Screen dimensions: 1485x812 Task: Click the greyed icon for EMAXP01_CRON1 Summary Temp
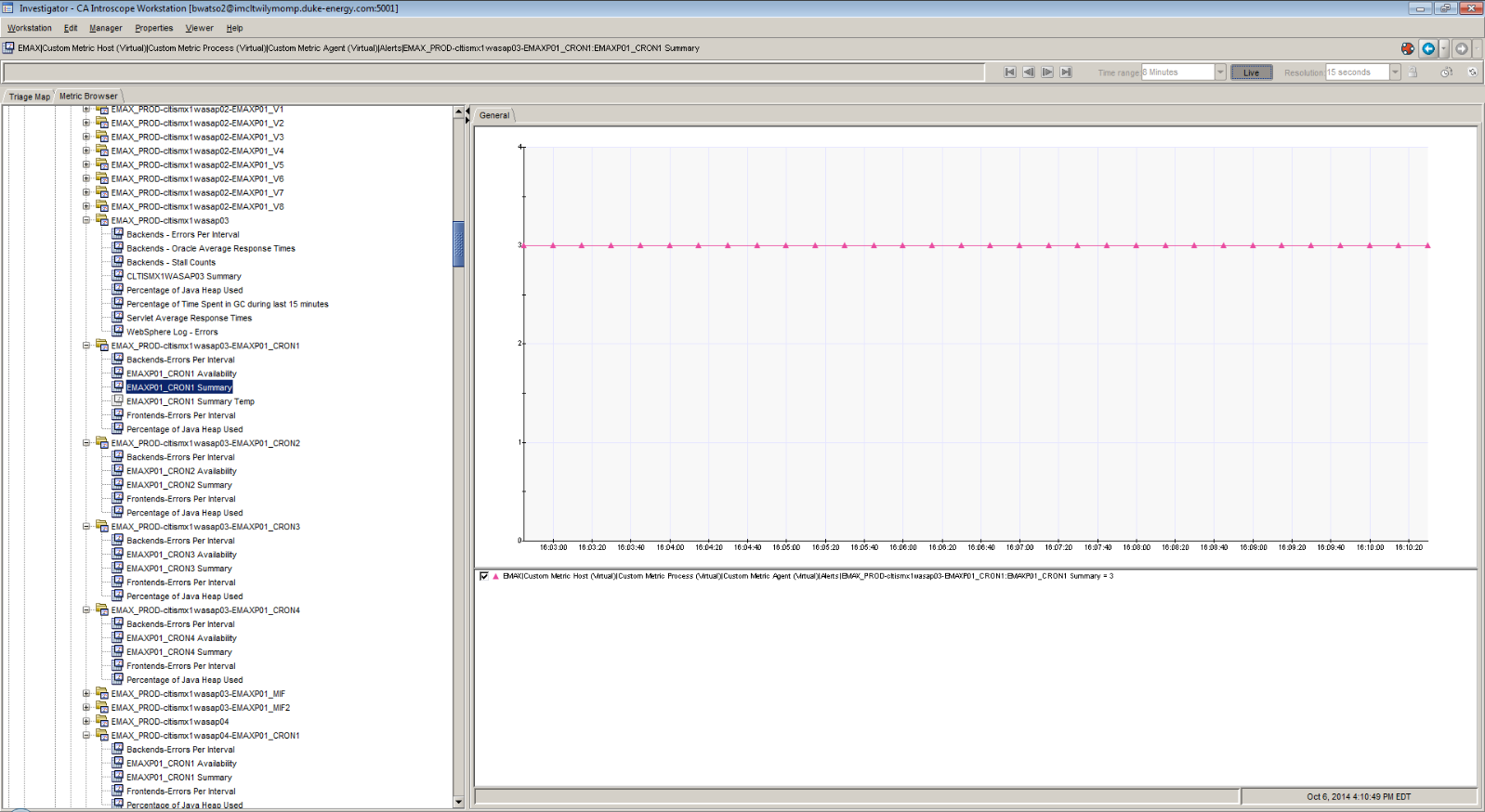118,401
